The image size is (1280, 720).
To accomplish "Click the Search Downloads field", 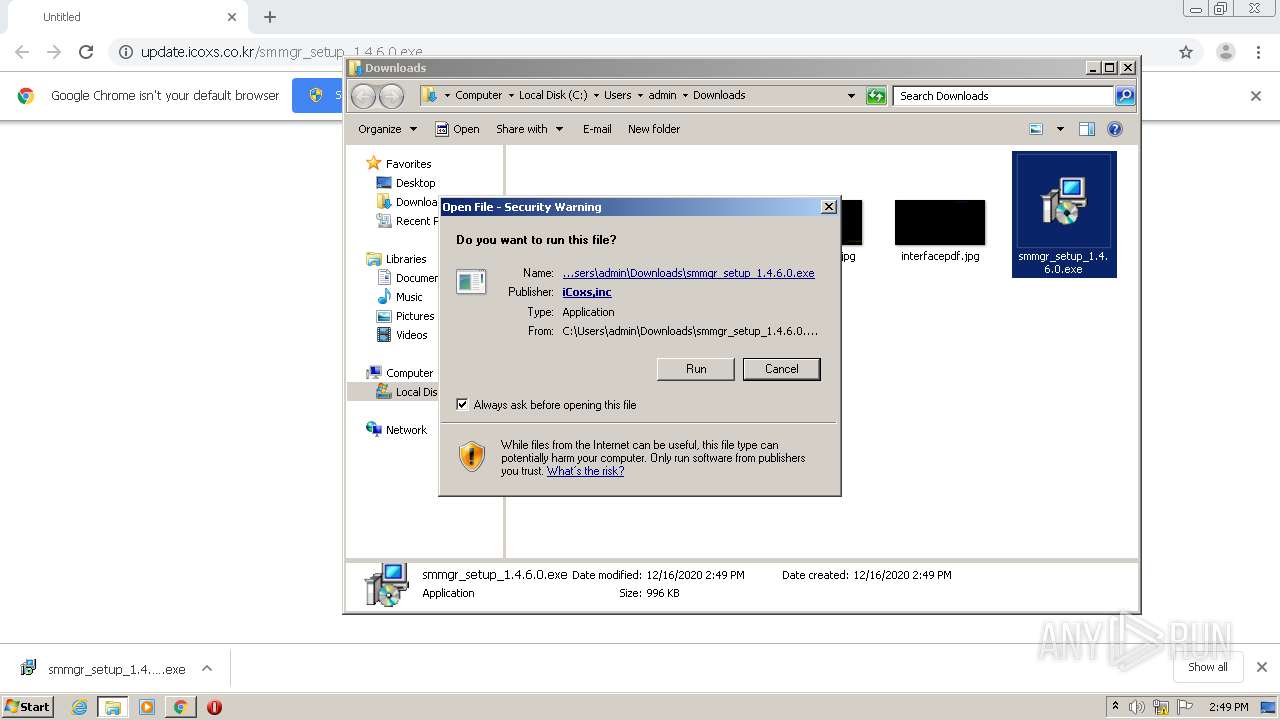I will coord(1003,96).
